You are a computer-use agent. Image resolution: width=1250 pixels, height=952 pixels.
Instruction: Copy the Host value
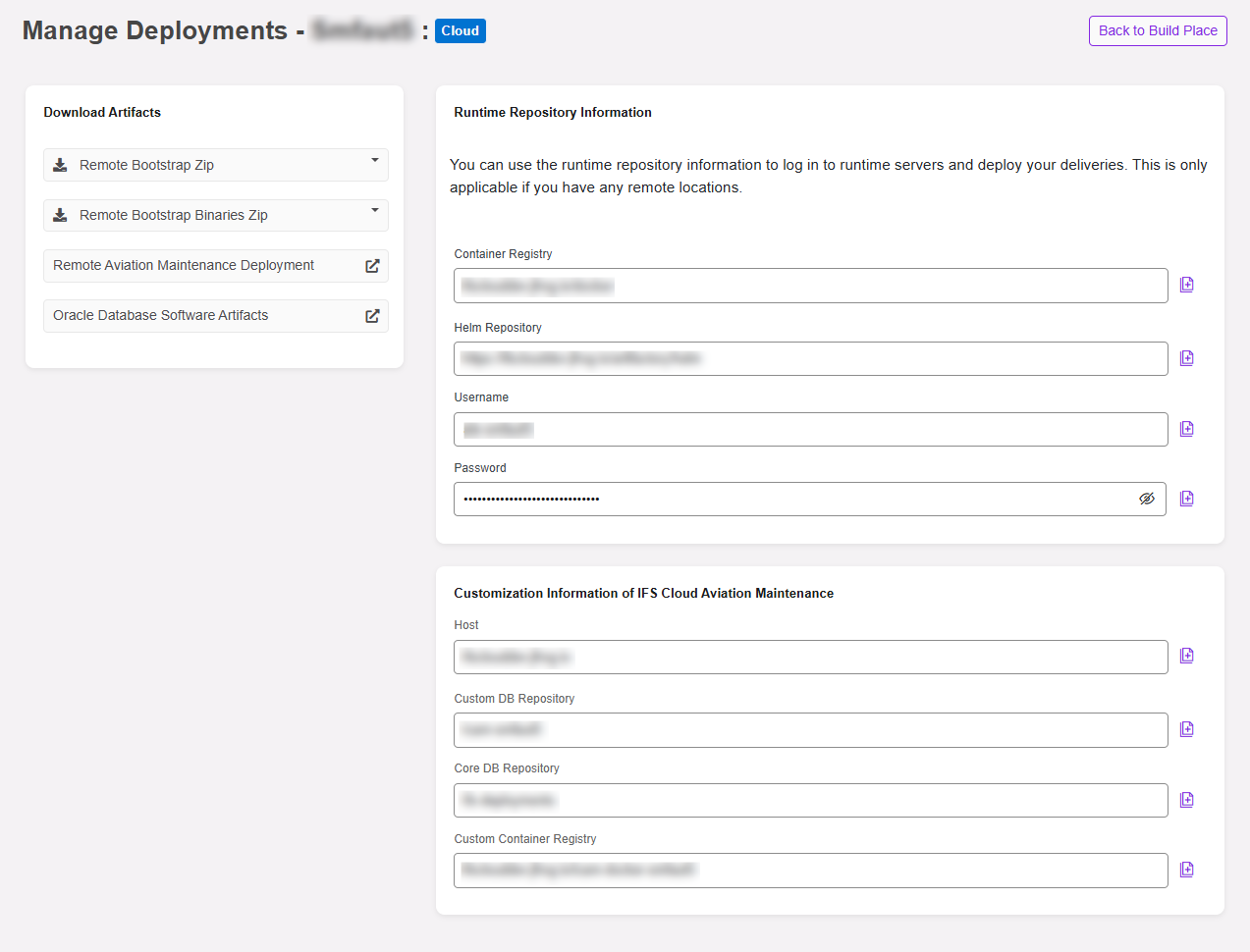point(1186,656)
